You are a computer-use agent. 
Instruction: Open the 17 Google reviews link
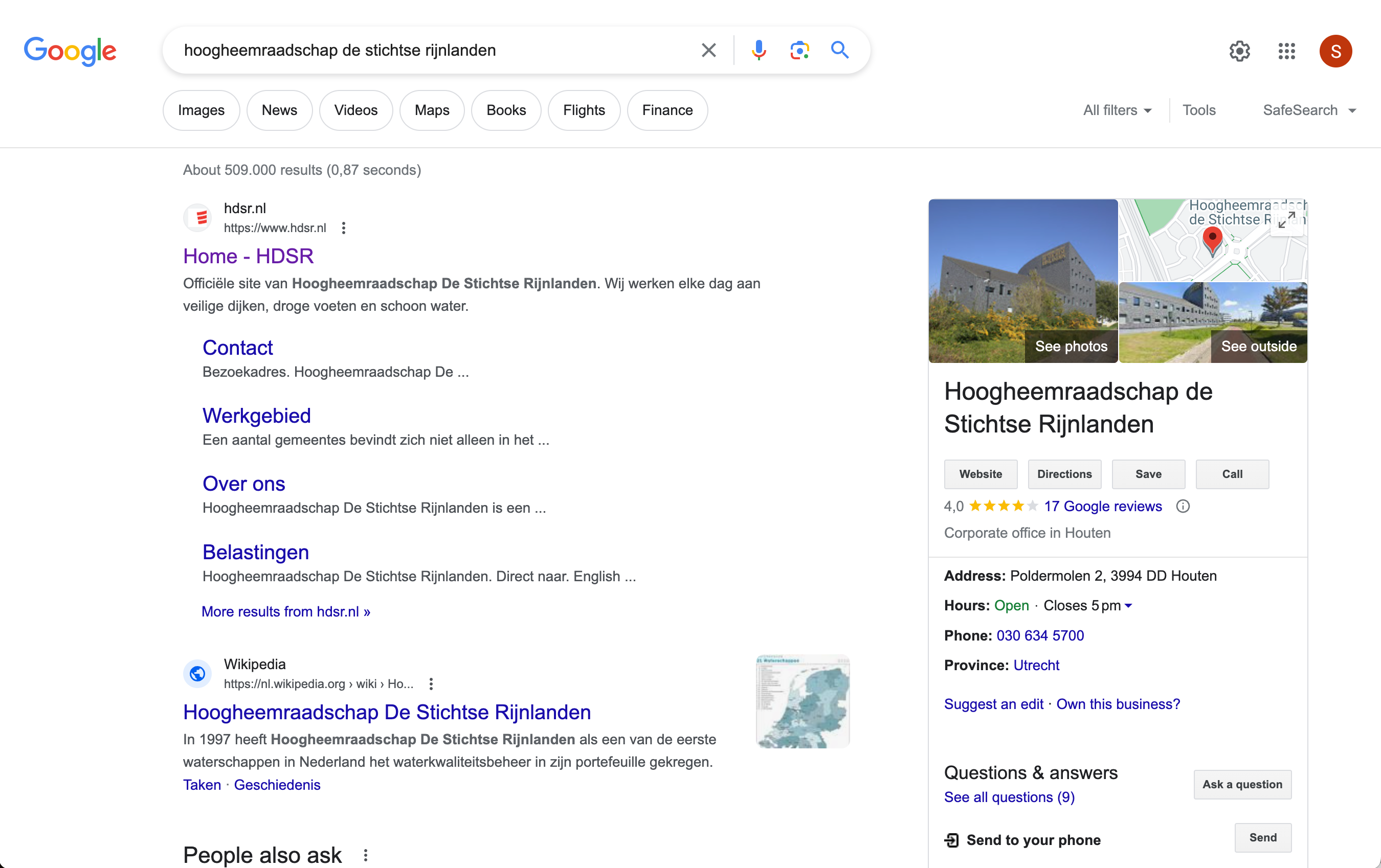tap(1102, 506)
